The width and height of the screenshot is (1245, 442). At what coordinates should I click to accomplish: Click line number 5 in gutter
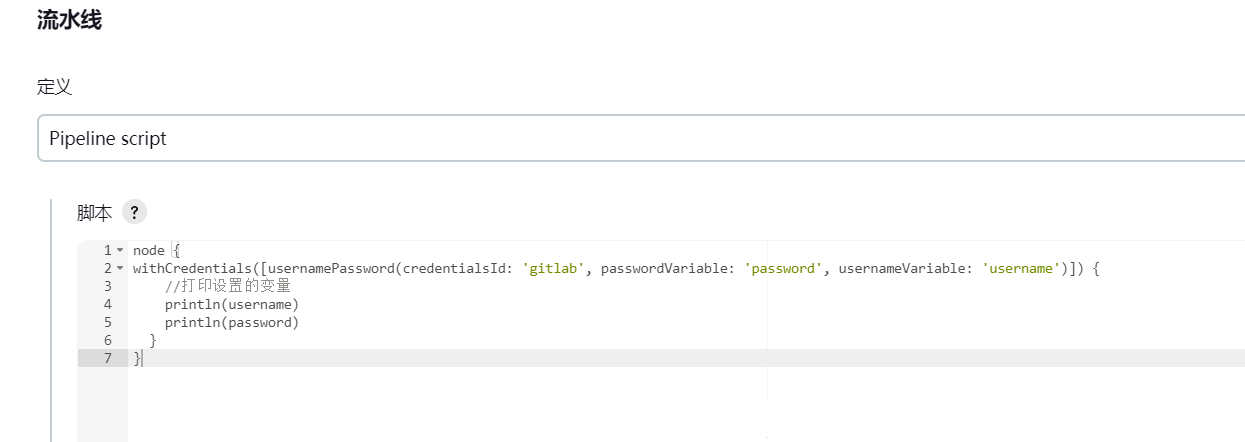pos(107,322)
